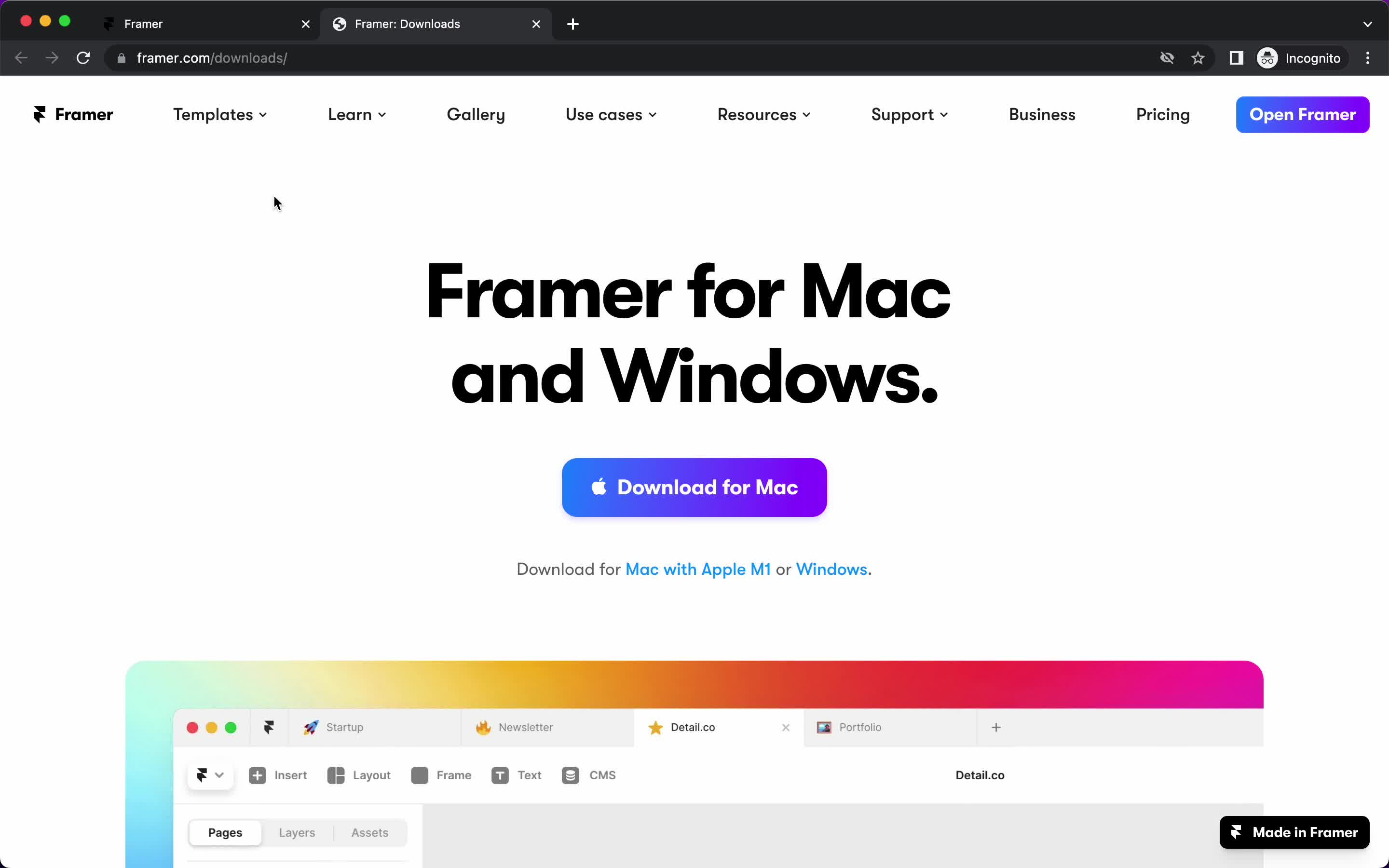Click the Windows download link
The width and height of the screenshot is (1389, 868).
pyautogui.click(x=831, y=568)
